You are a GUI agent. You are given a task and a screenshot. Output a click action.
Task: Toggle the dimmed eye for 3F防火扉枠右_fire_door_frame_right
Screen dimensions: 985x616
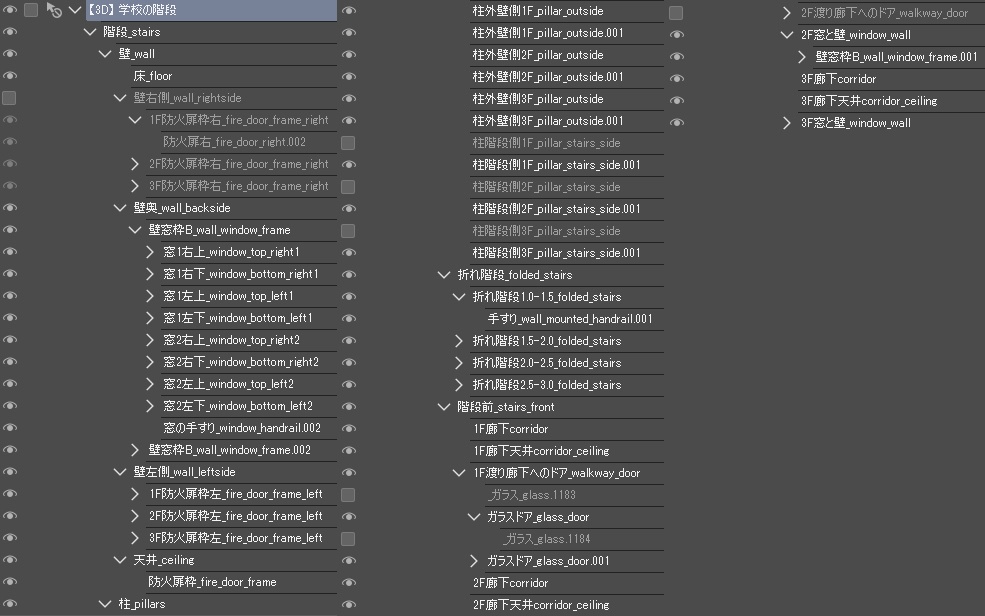(9, 186)
